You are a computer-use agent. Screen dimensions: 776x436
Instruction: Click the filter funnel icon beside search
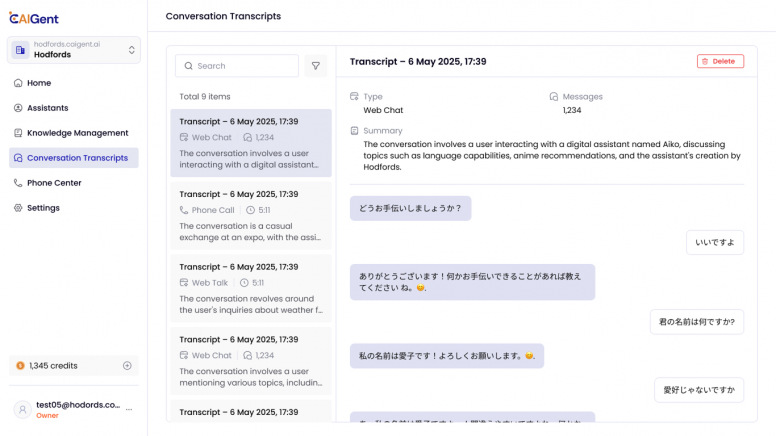click(316, 66)
